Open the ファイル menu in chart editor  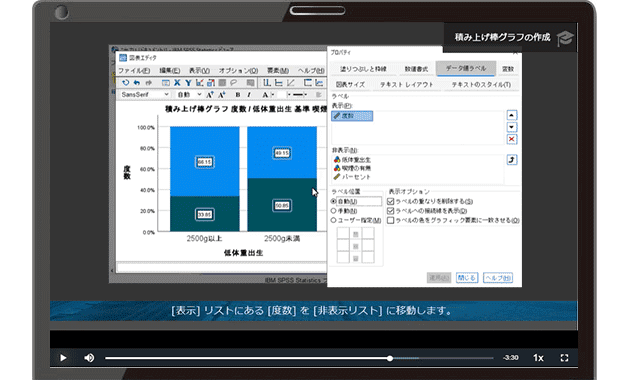[x=134, y=70]
